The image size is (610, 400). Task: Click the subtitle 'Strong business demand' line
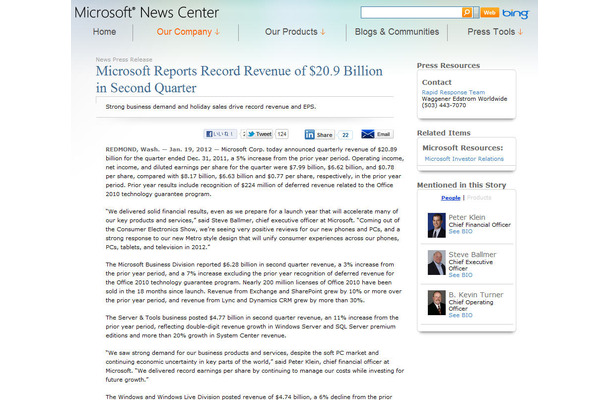[x=210, y=107]
